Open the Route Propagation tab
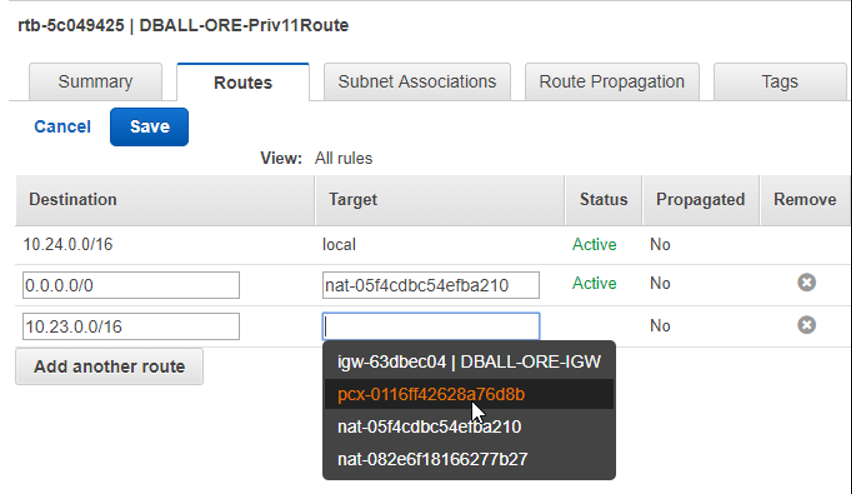The image size is (852, 494). tap(611, 82)
